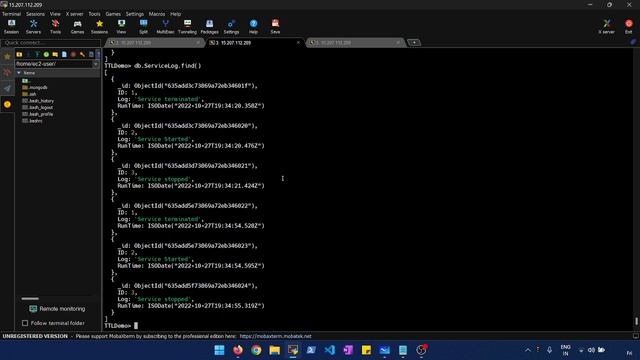The image size is (640, 360).
Task: Open the Games toolbar button
Action: coord(77,27)
